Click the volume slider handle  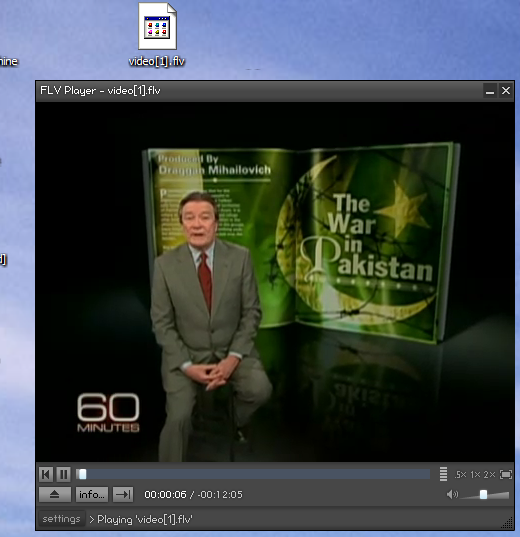pyautogui.click(x=483, y=494)
